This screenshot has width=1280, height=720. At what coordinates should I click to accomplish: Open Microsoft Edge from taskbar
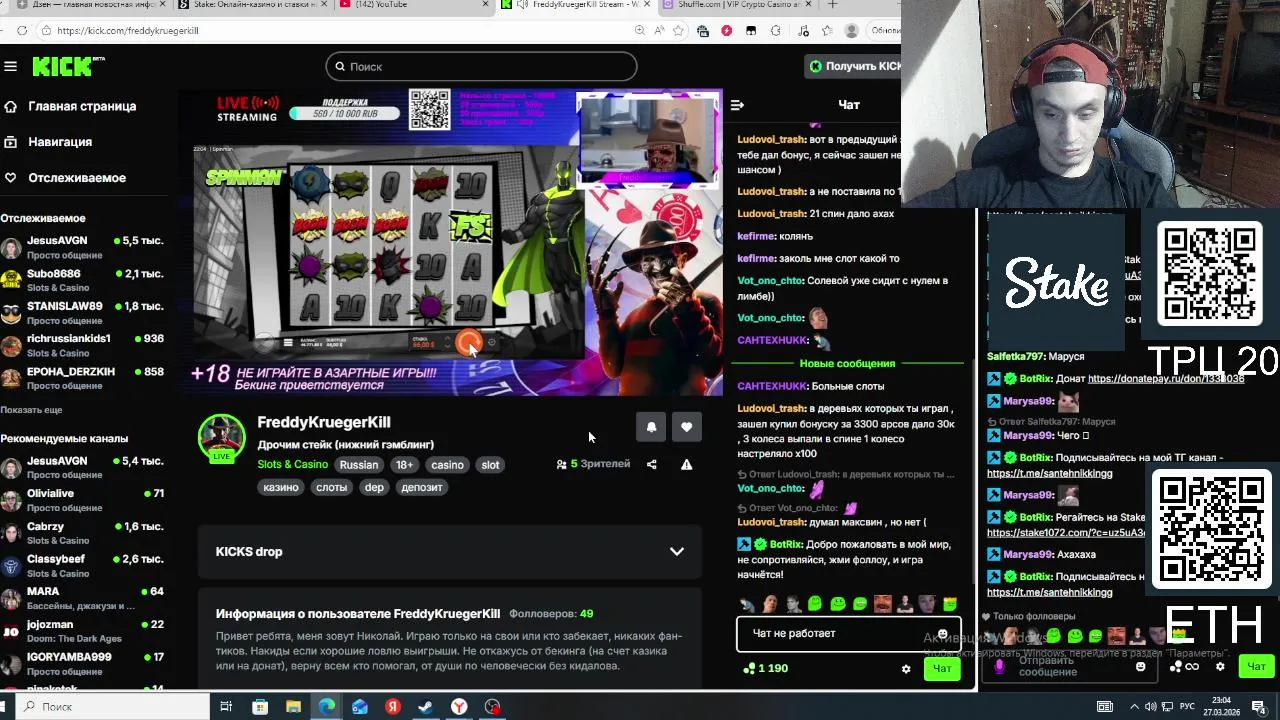click(x=327, y=706)
